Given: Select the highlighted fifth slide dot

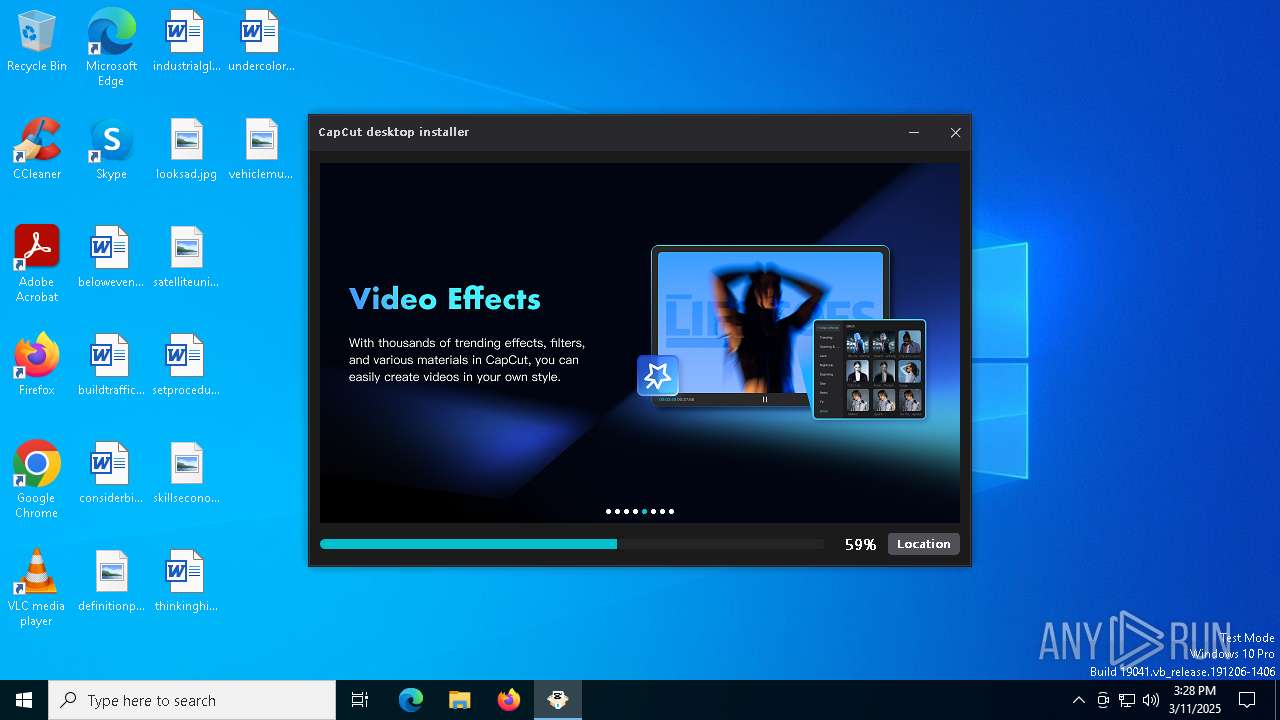Looking at the screenshot, I should pyautogui.click(x=644, y=511).
